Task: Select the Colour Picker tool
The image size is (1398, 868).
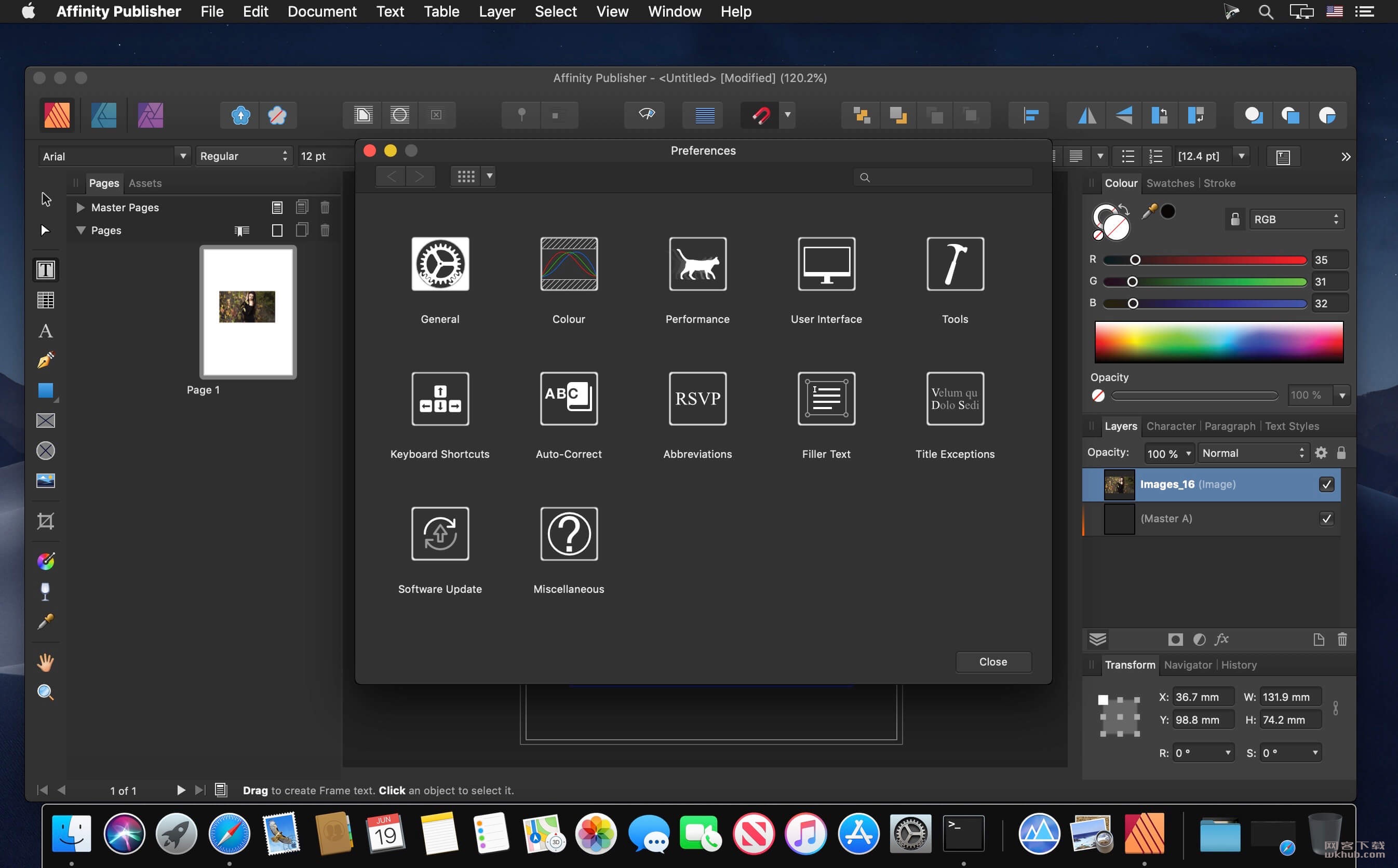Action: point(45,622)
